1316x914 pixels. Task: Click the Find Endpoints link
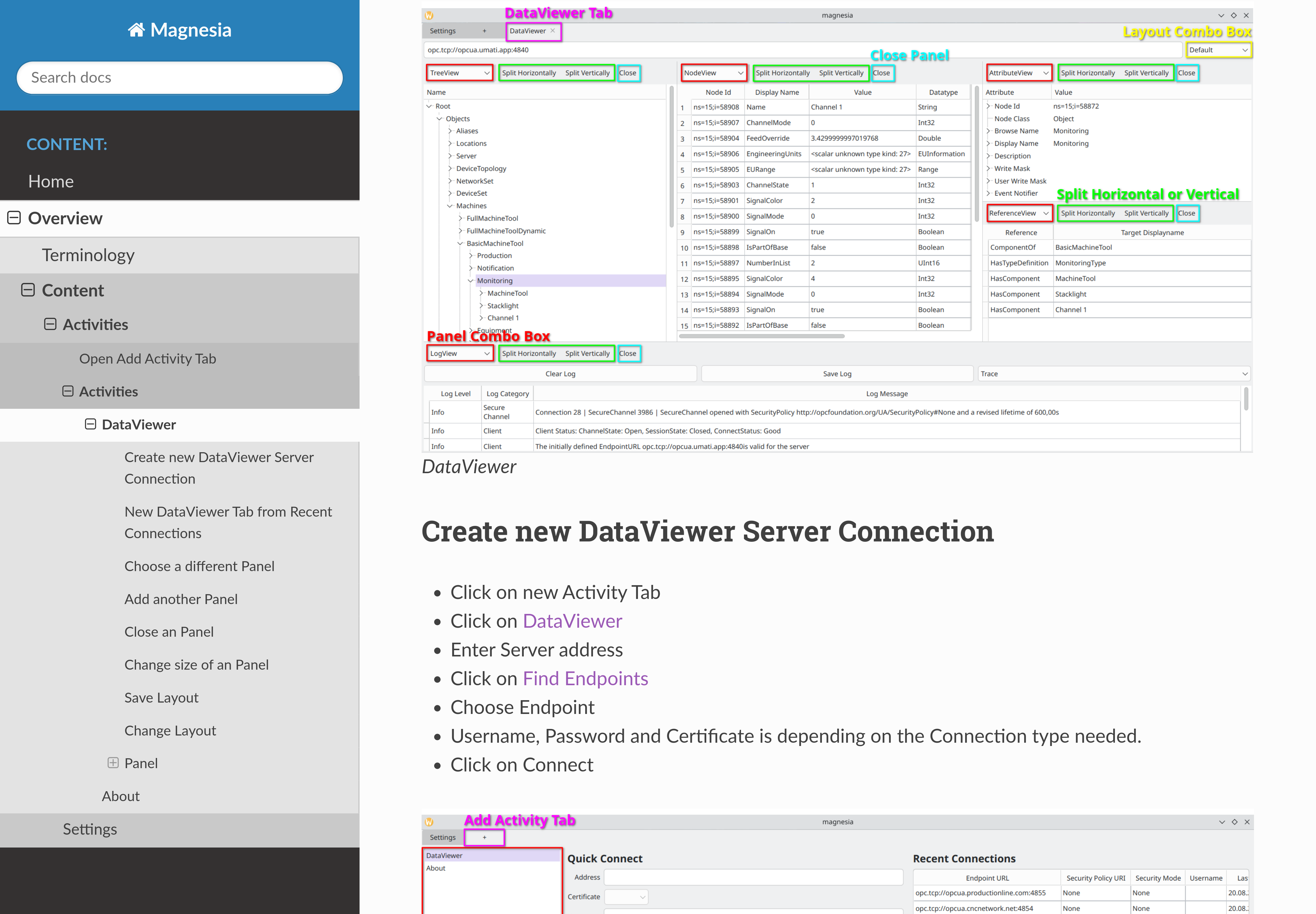click(585, 679)
